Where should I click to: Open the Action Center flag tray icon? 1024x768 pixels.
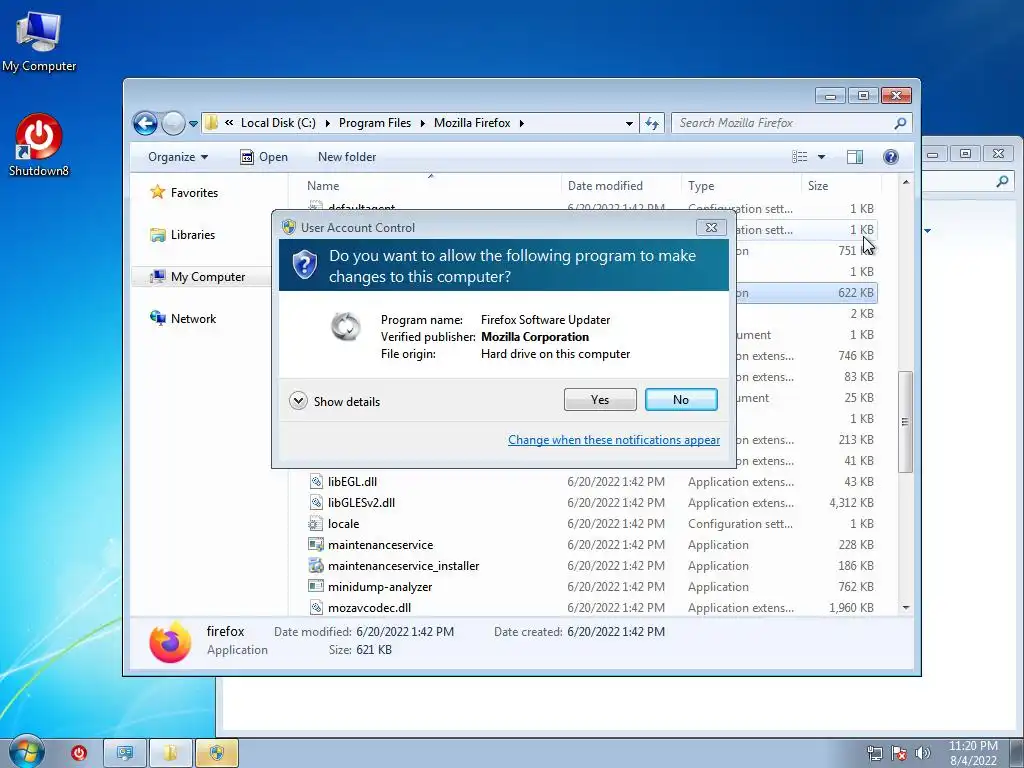pos(899,753)
